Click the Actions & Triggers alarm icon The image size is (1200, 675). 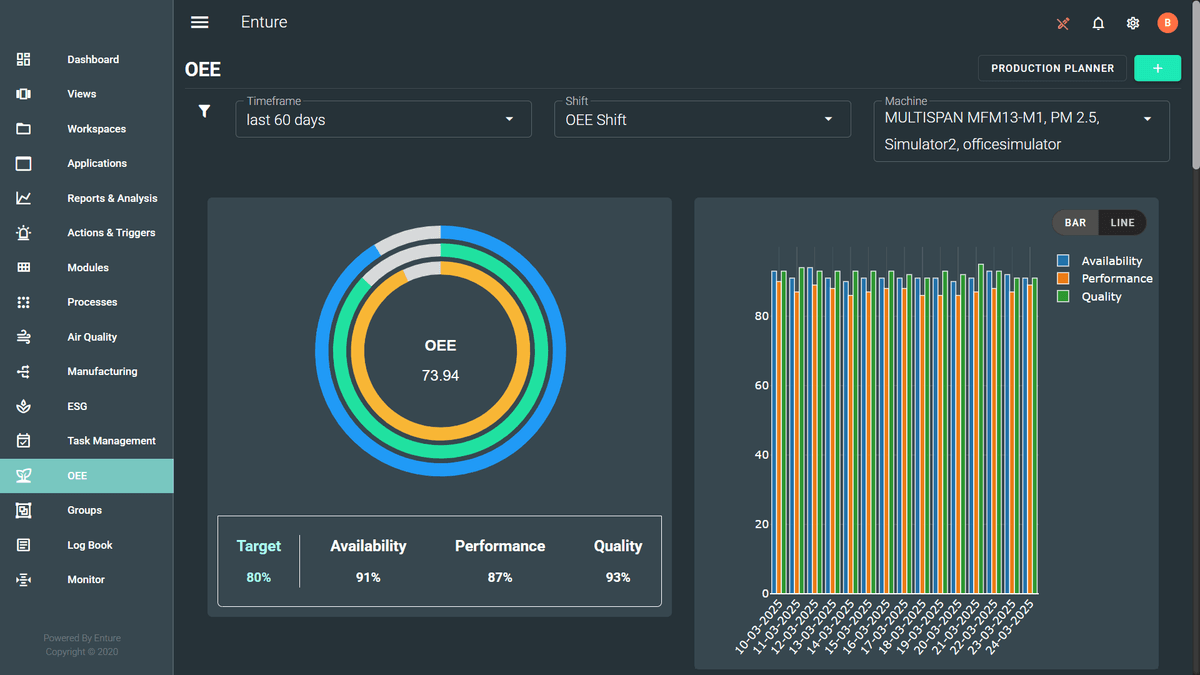click(23, 232)
